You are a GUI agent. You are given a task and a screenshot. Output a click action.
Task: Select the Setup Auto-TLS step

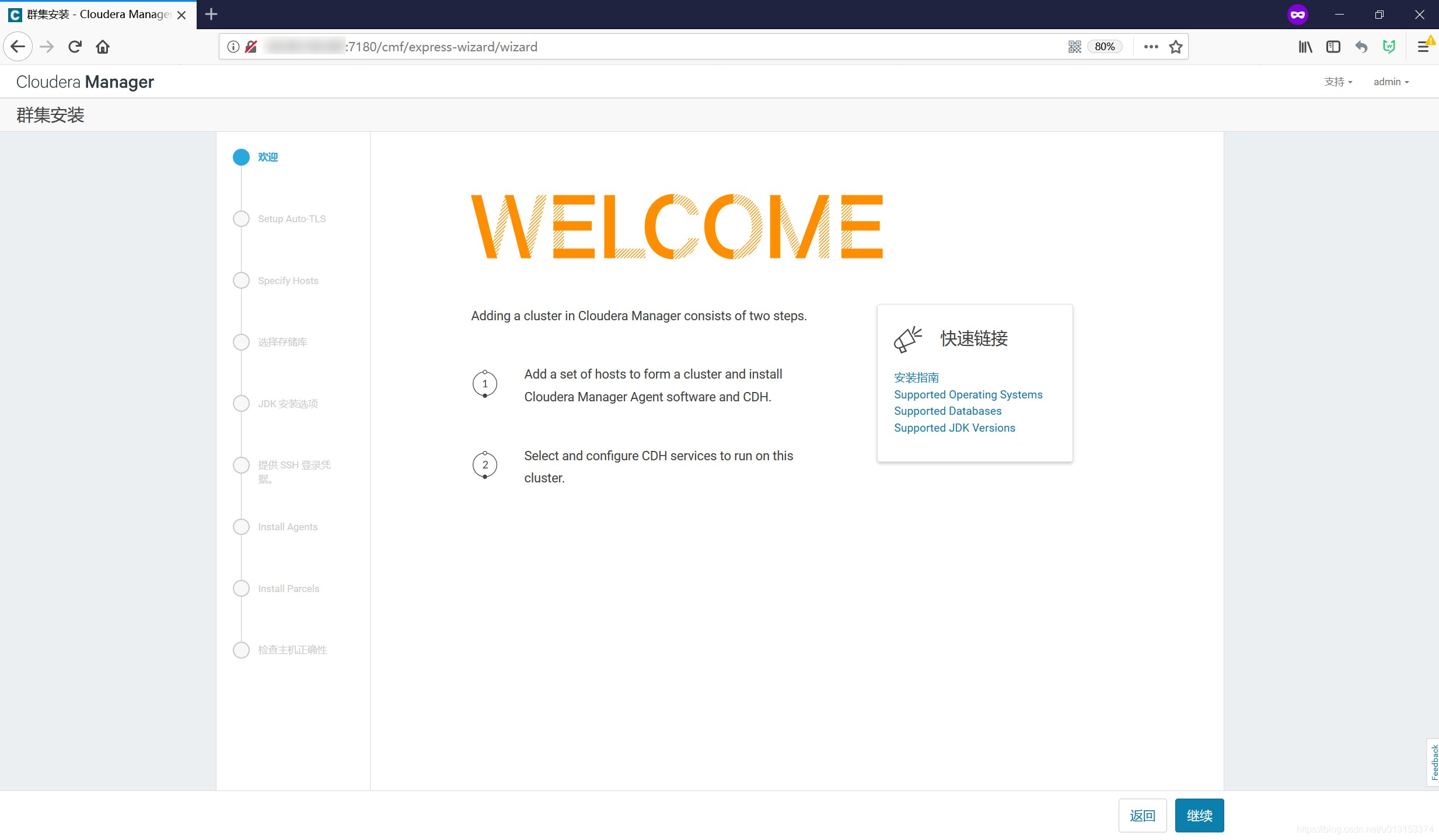pyautogui.click(x=291, y=219)
